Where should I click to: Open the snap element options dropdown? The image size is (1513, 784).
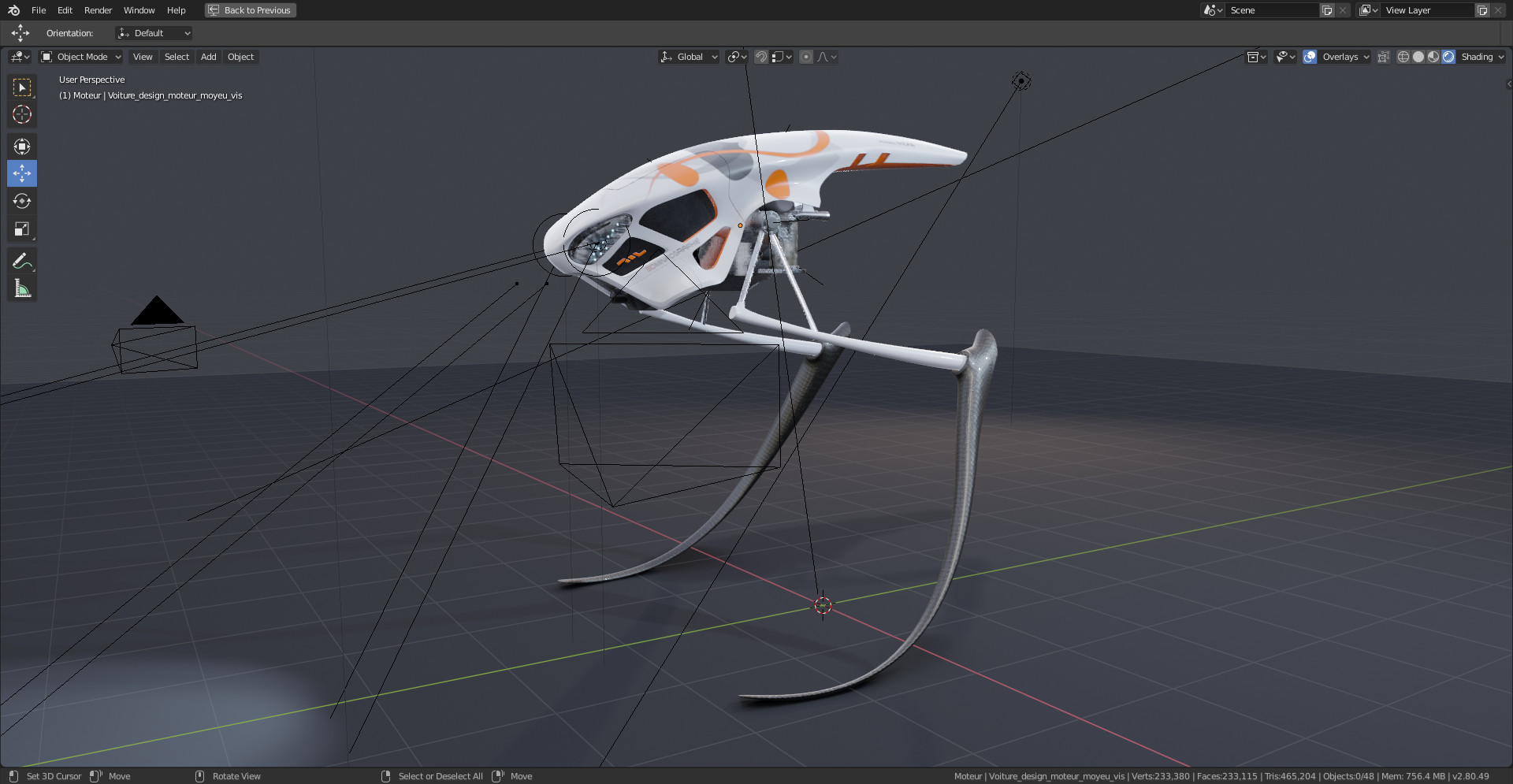tap(782, 57)
